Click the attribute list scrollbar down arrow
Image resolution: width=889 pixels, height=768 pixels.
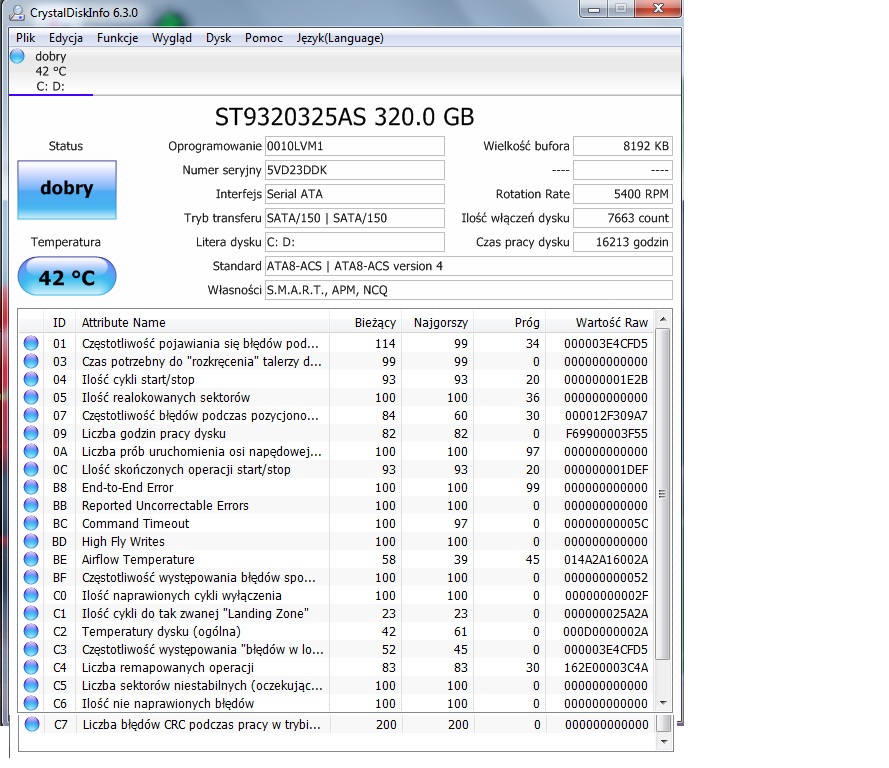coord(663,703)
